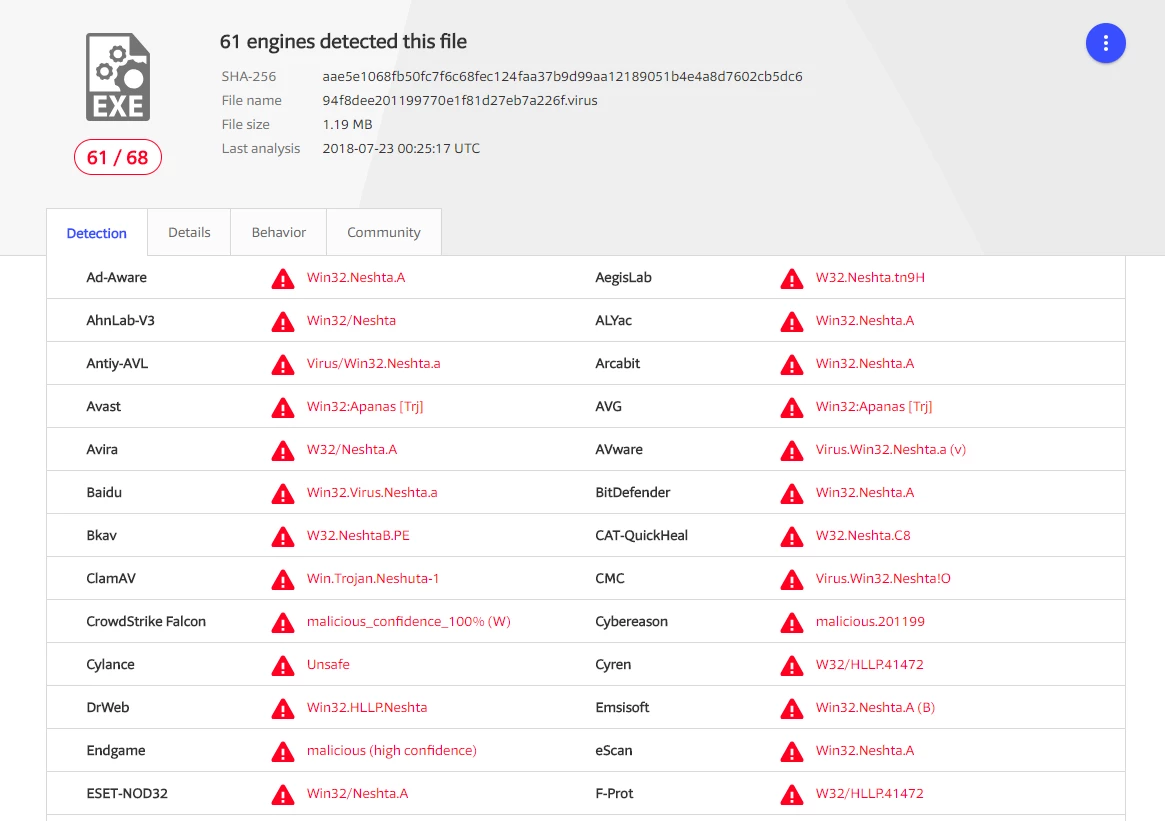
Task: Click the '61 engines detected this file' heading
Action: (x=343, y=42)
